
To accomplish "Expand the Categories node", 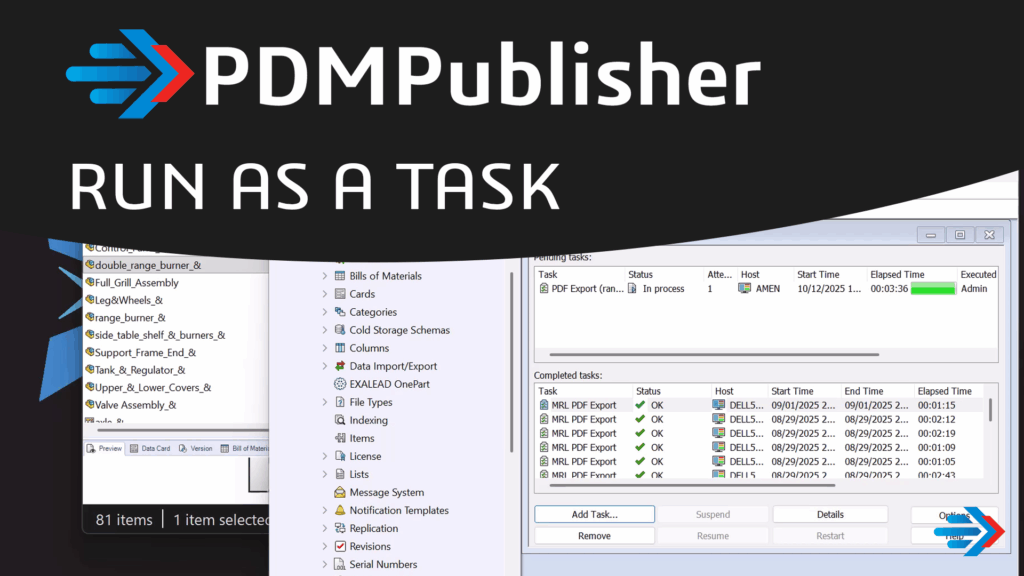I will pos(325,312).
